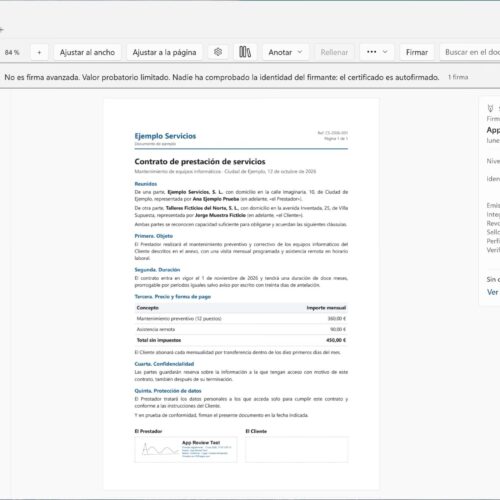Click the 'Importe mensual' table header
Image resolution: width=500 pixels, height=500 pixels.
[326, 308]
